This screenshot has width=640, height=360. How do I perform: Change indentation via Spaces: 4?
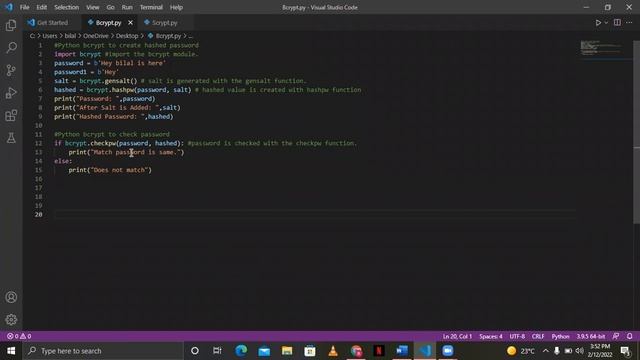pos(491,336)
